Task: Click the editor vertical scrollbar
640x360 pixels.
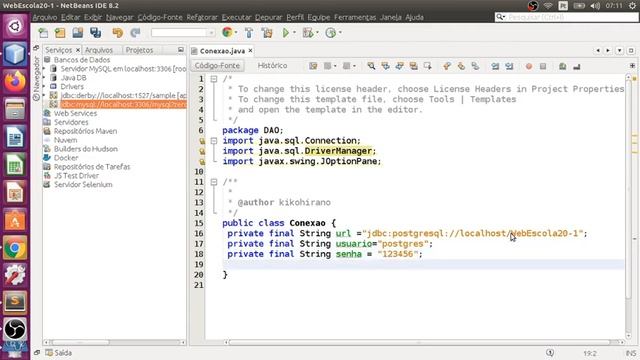Action: coord(628,204)
